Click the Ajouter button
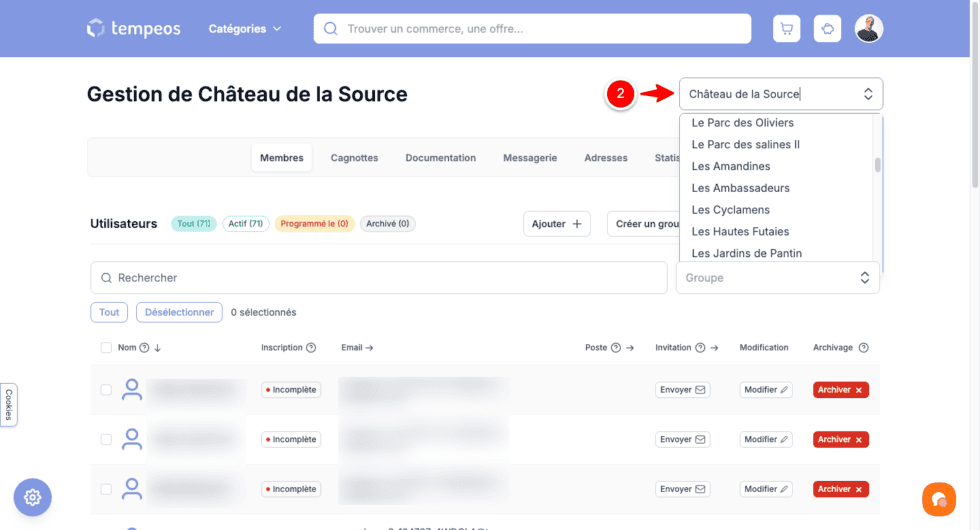Image resolution: width=980 pixels, height=530 pixels. 557,224
